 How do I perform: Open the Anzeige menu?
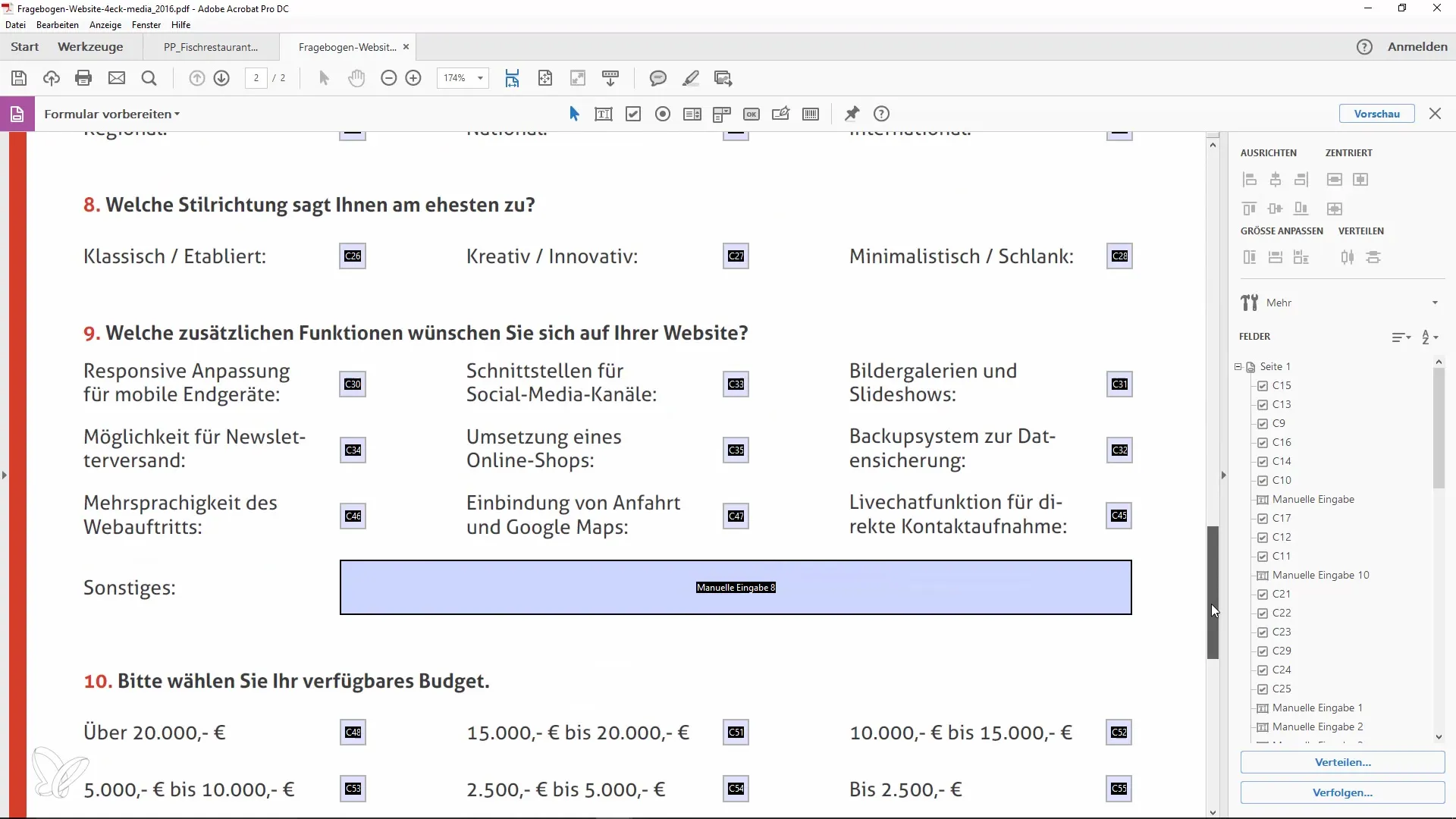point(105,25)
